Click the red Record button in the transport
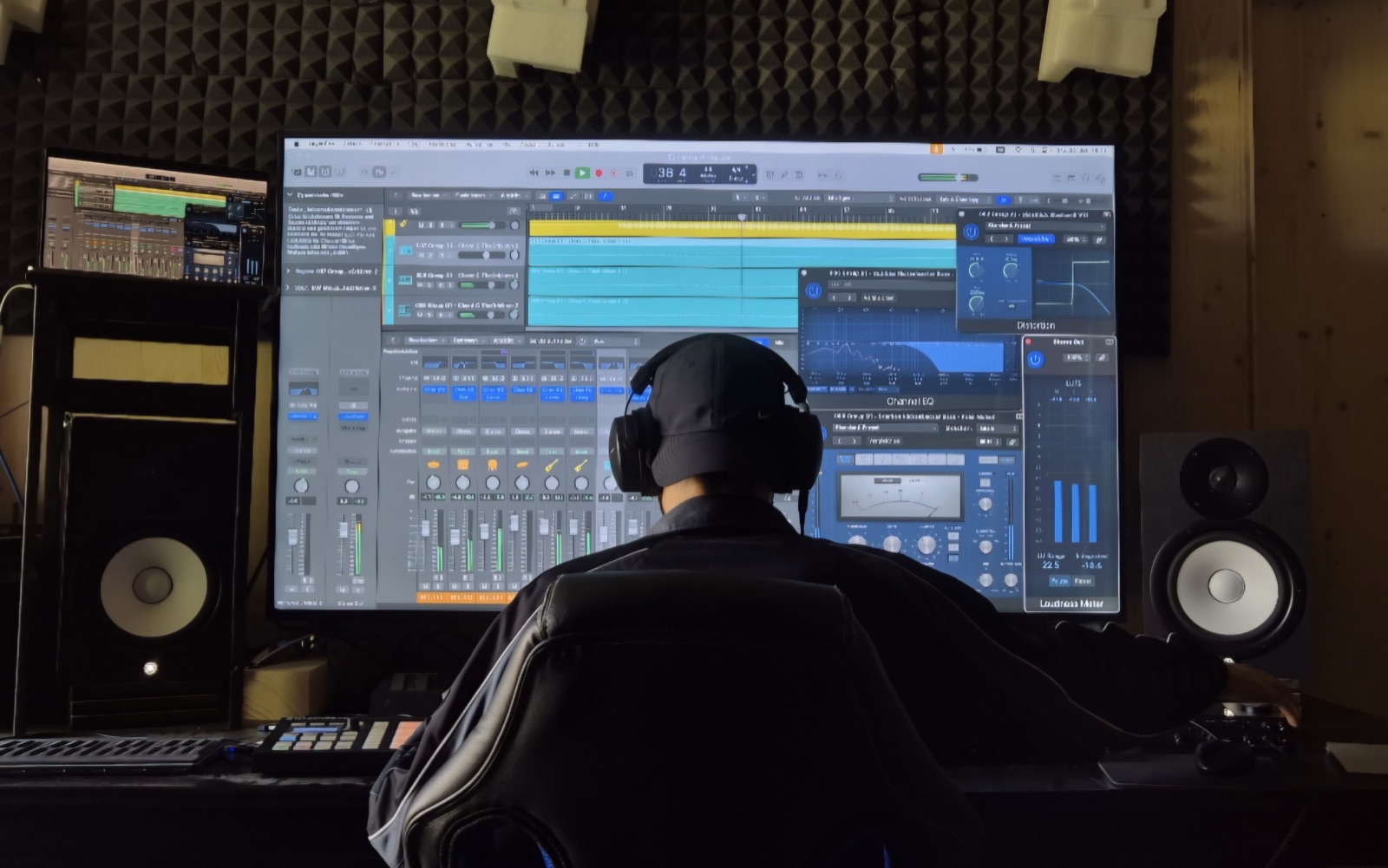The width and height of the screenshot is (1388, 868). [x=599, y=173]
